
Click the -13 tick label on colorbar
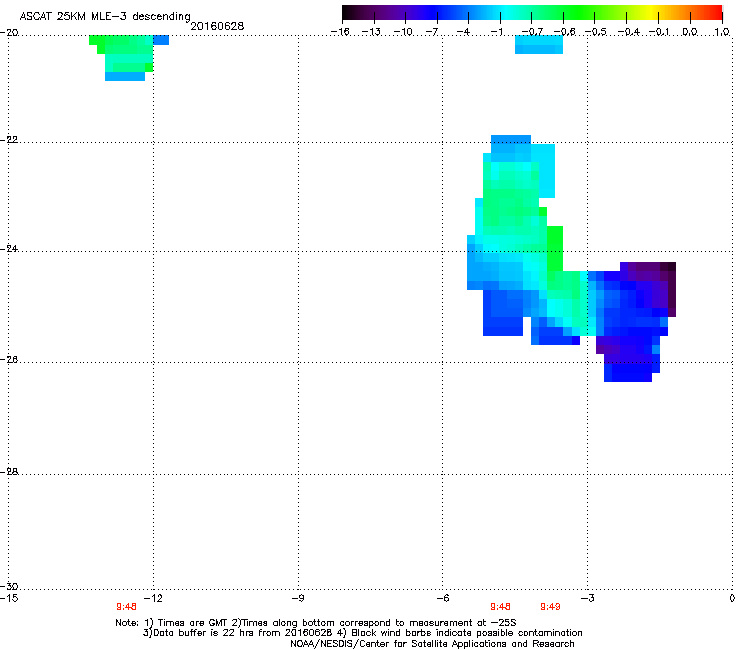pos(371,32)
